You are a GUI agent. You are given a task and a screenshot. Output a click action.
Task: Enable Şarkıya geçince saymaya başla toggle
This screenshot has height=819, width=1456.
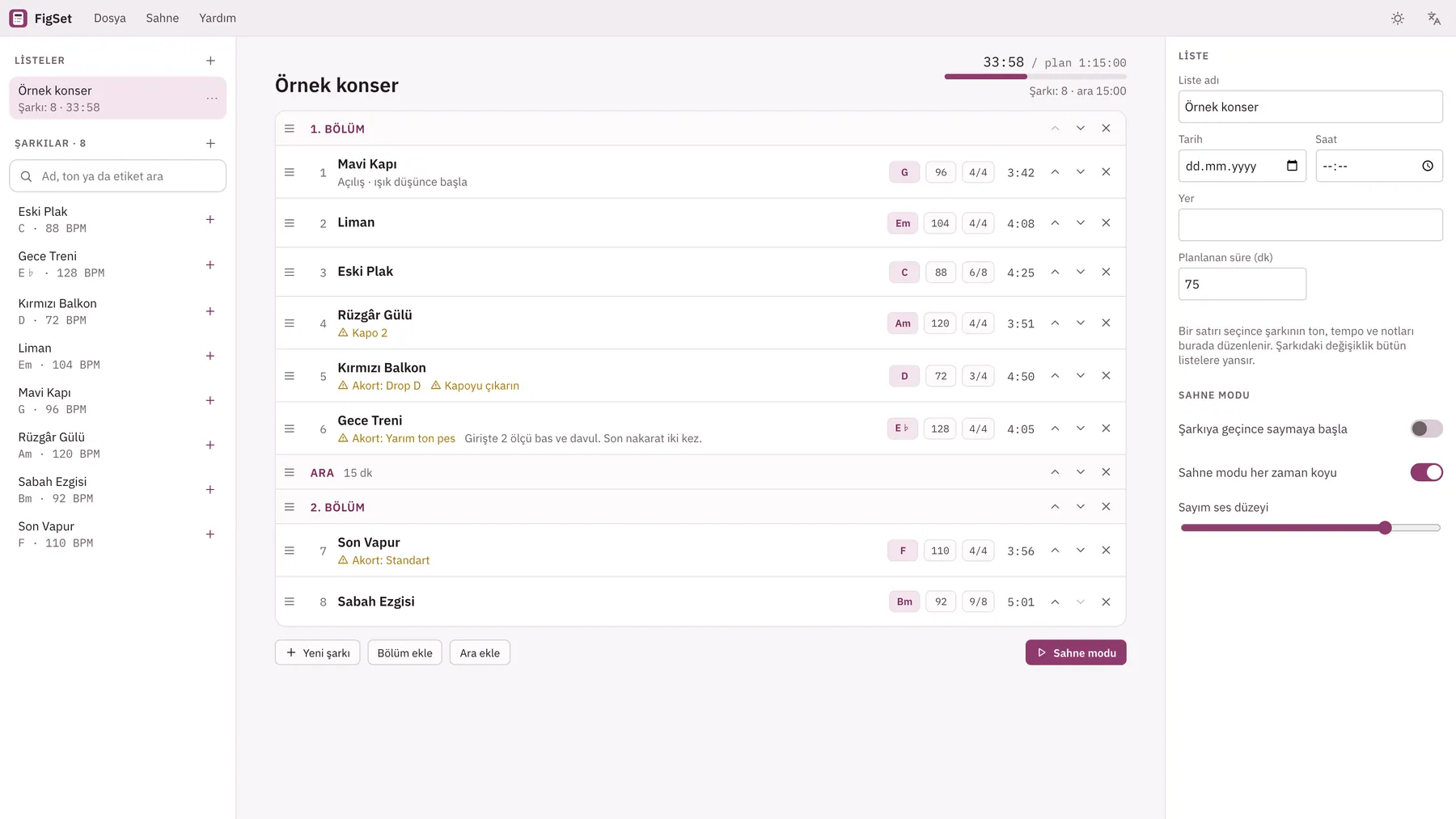click(x=1426, y=428)
